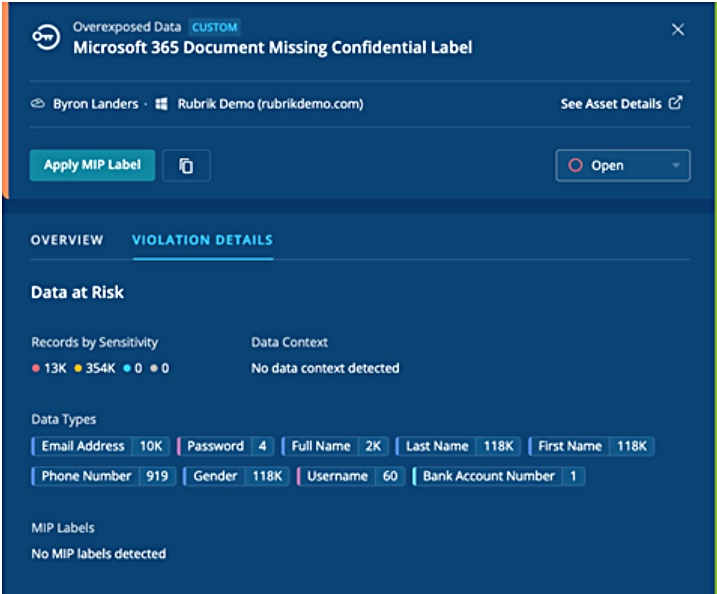Screen dimensions: 717x594
Task: Select the Last Name 118K data type tag
Action: (458, 446)
